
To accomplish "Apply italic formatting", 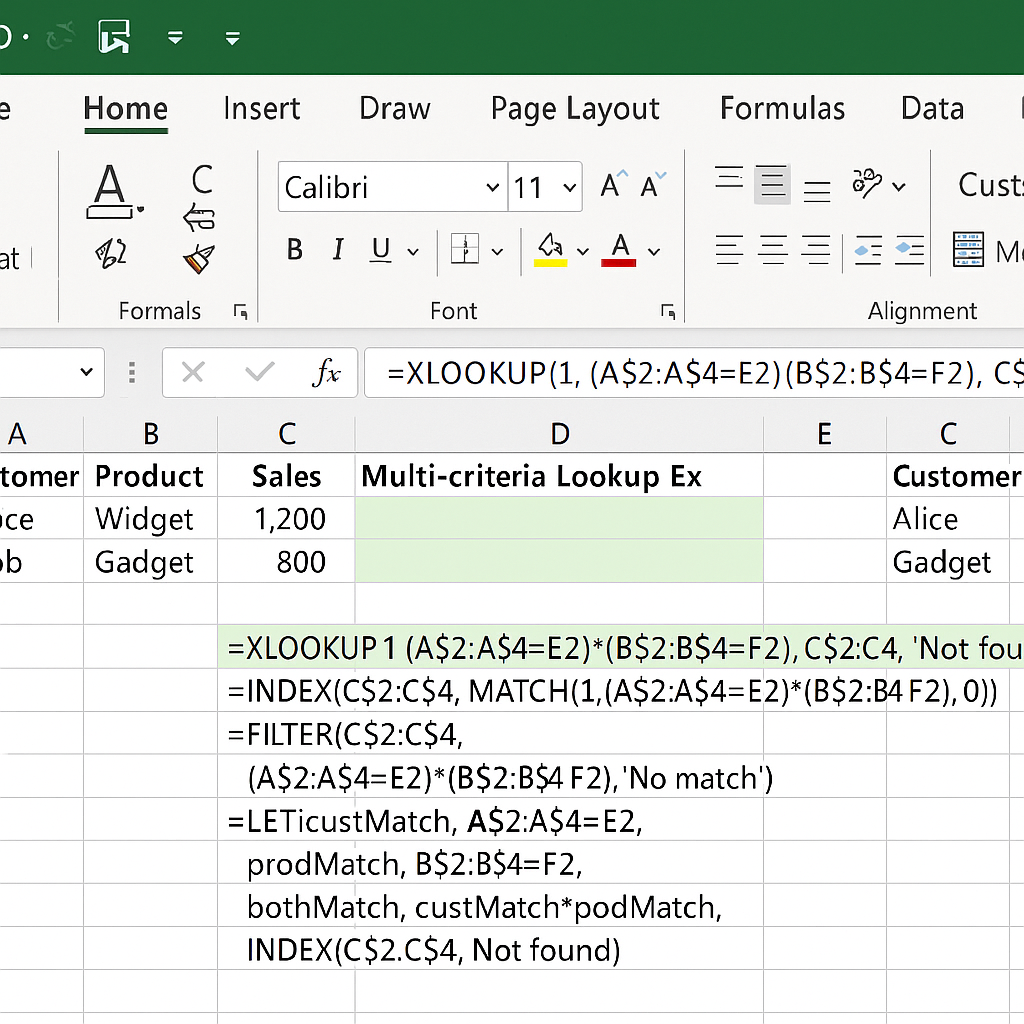I will [x=340, y=250].
